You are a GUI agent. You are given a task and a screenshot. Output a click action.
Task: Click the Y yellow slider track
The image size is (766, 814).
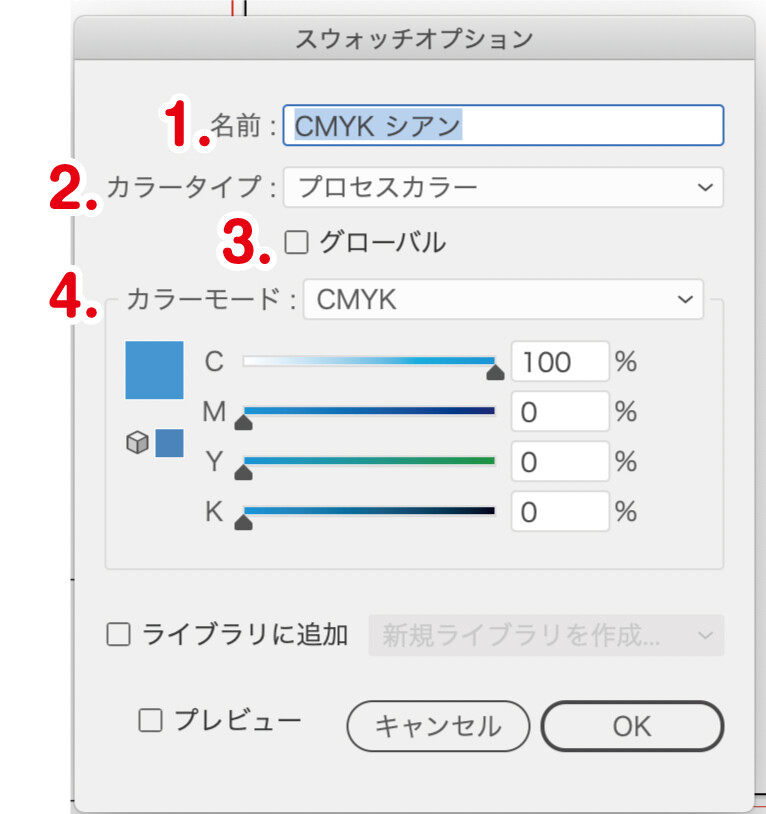(370, 461)
